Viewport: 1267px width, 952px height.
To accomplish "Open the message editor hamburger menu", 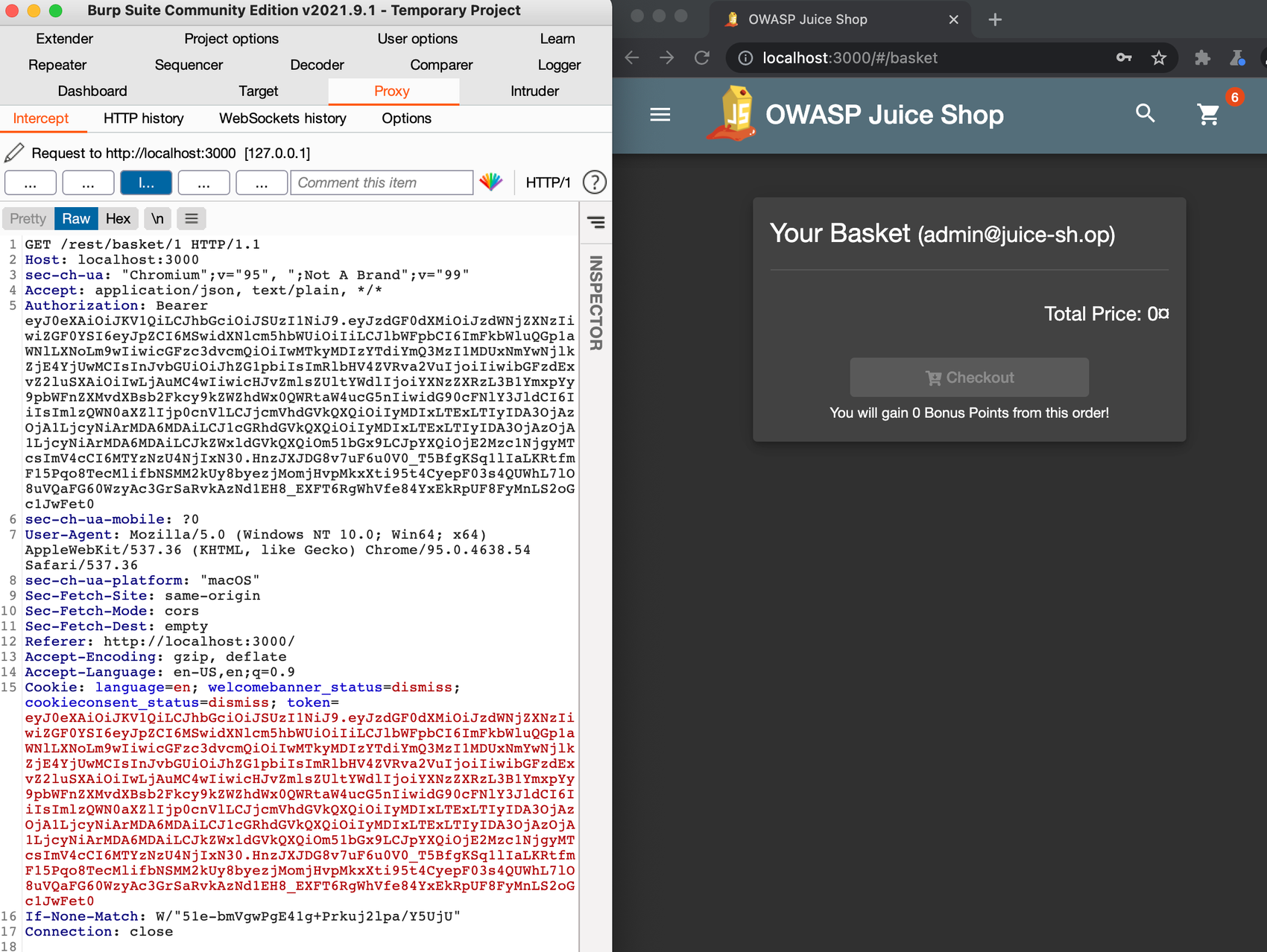I will pos(192,218).
